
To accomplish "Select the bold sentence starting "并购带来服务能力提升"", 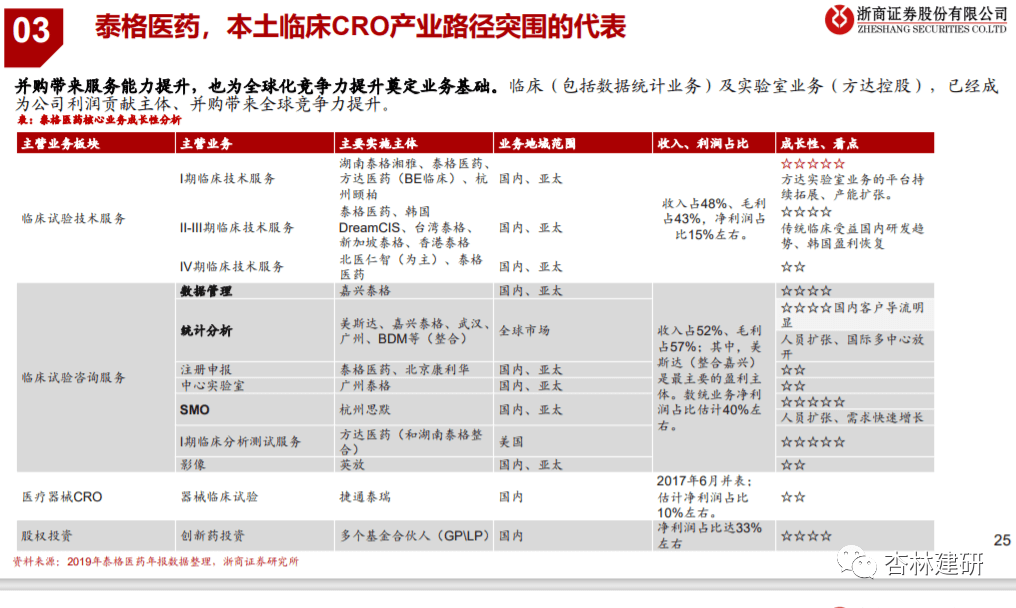I will pos(257,86).
